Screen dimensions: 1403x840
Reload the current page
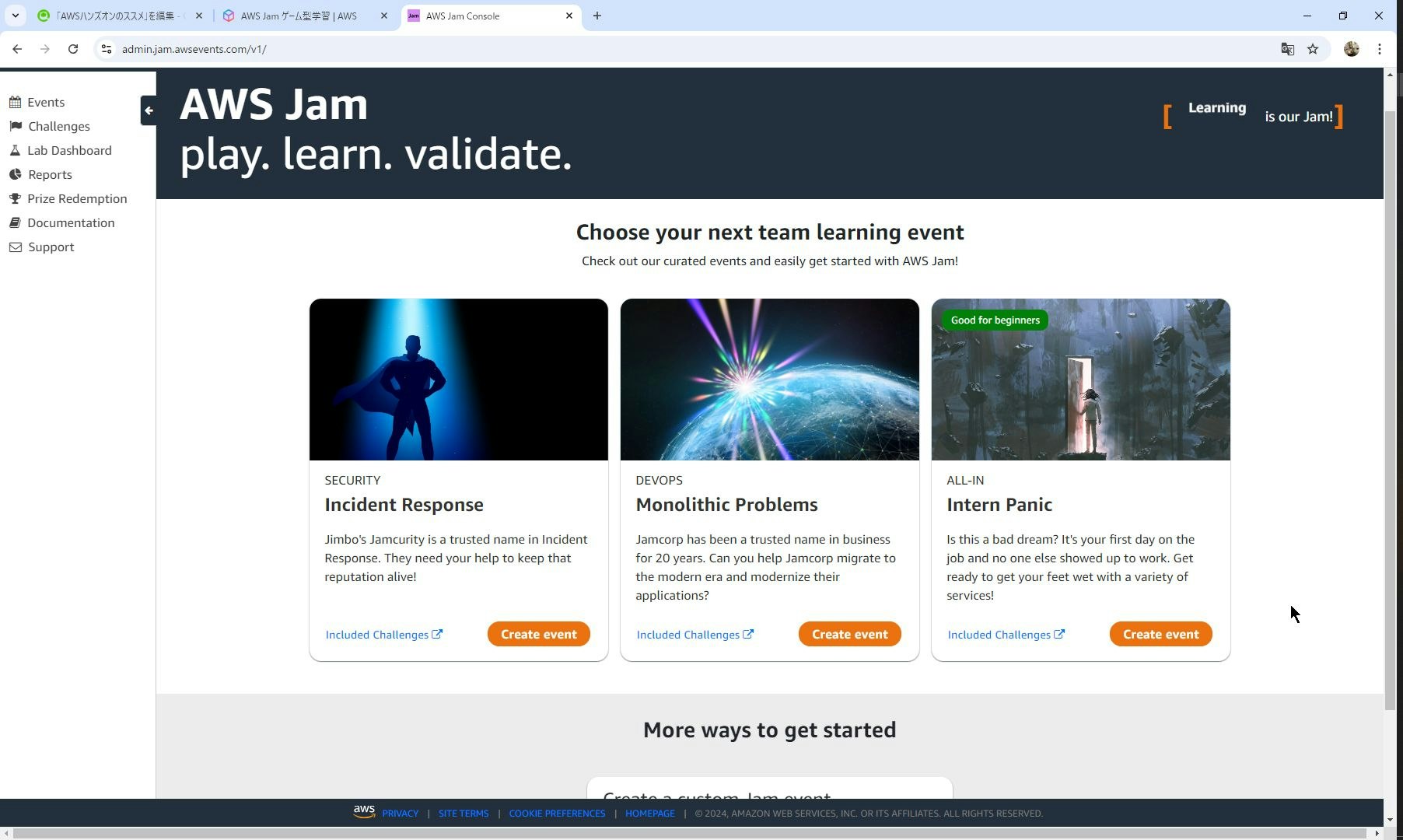click(x=73, y=49)
